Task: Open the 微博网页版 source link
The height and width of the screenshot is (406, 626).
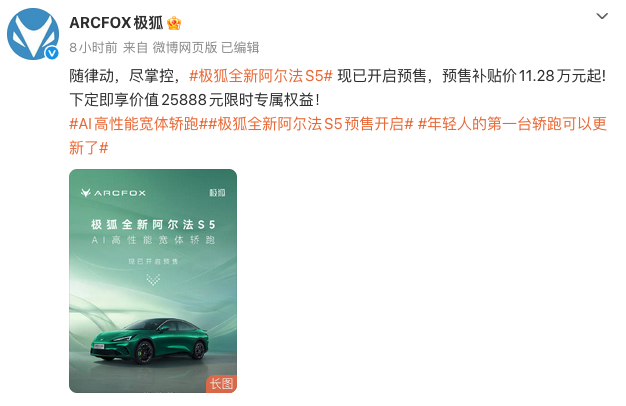Action: click(185, 48)
